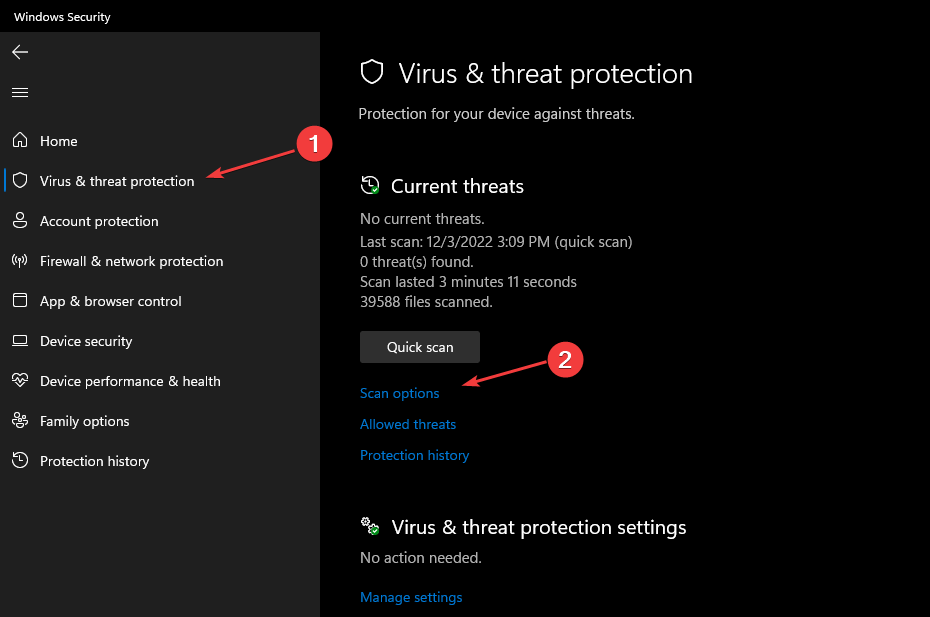Toggle the hamburger navigation menu

pos(20,92)
